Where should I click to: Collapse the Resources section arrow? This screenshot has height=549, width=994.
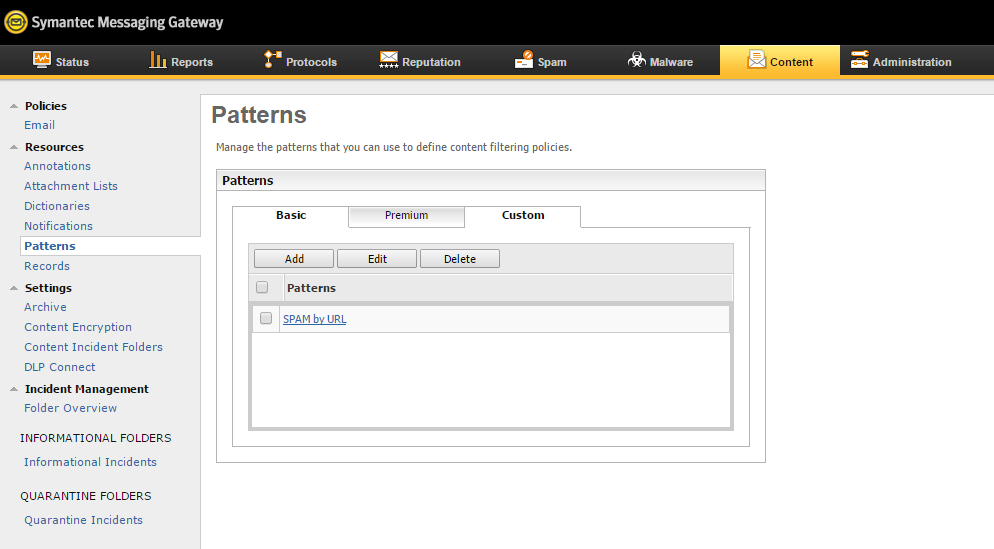coord(14,147)
